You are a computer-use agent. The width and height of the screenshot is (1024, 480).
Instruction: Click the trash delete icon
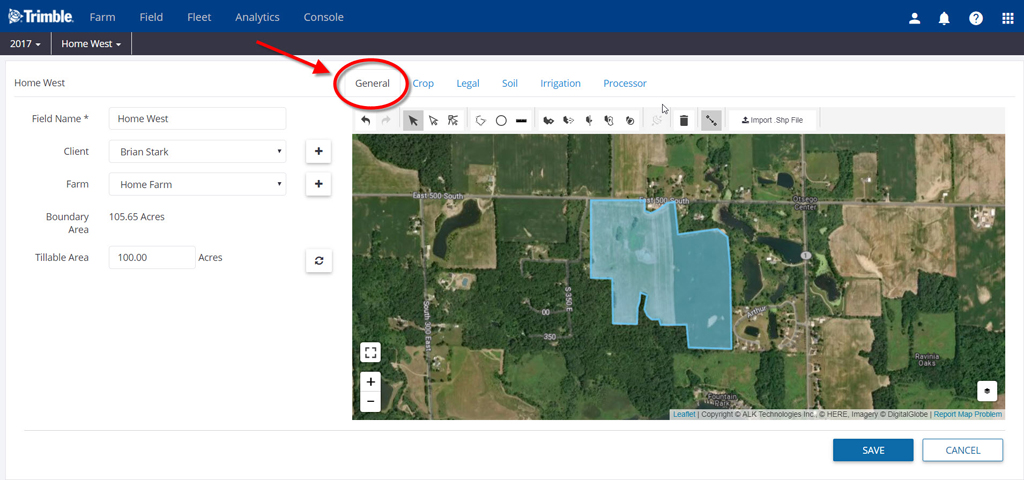(x=684, y=120)
